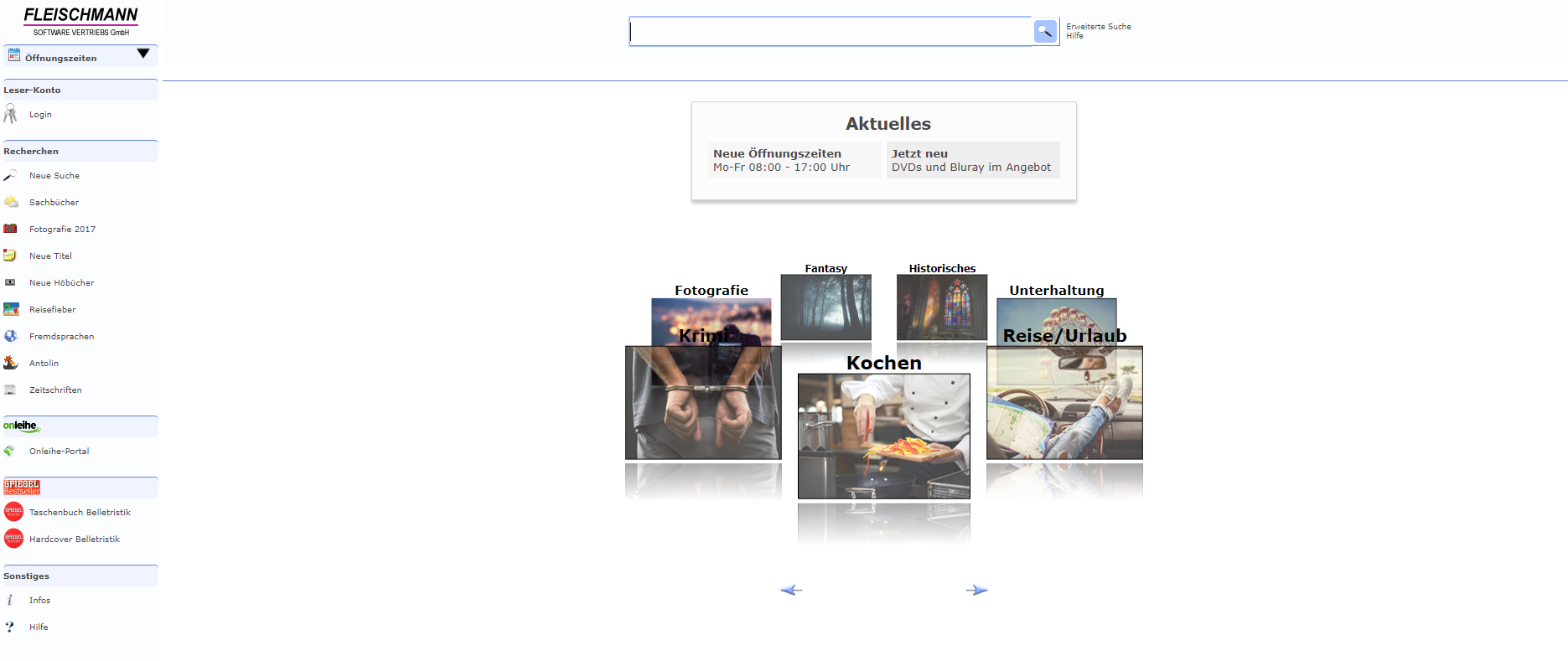Open Hardcover Belletristik bestseller list
1568x661 pixels.
click(75, 540)
